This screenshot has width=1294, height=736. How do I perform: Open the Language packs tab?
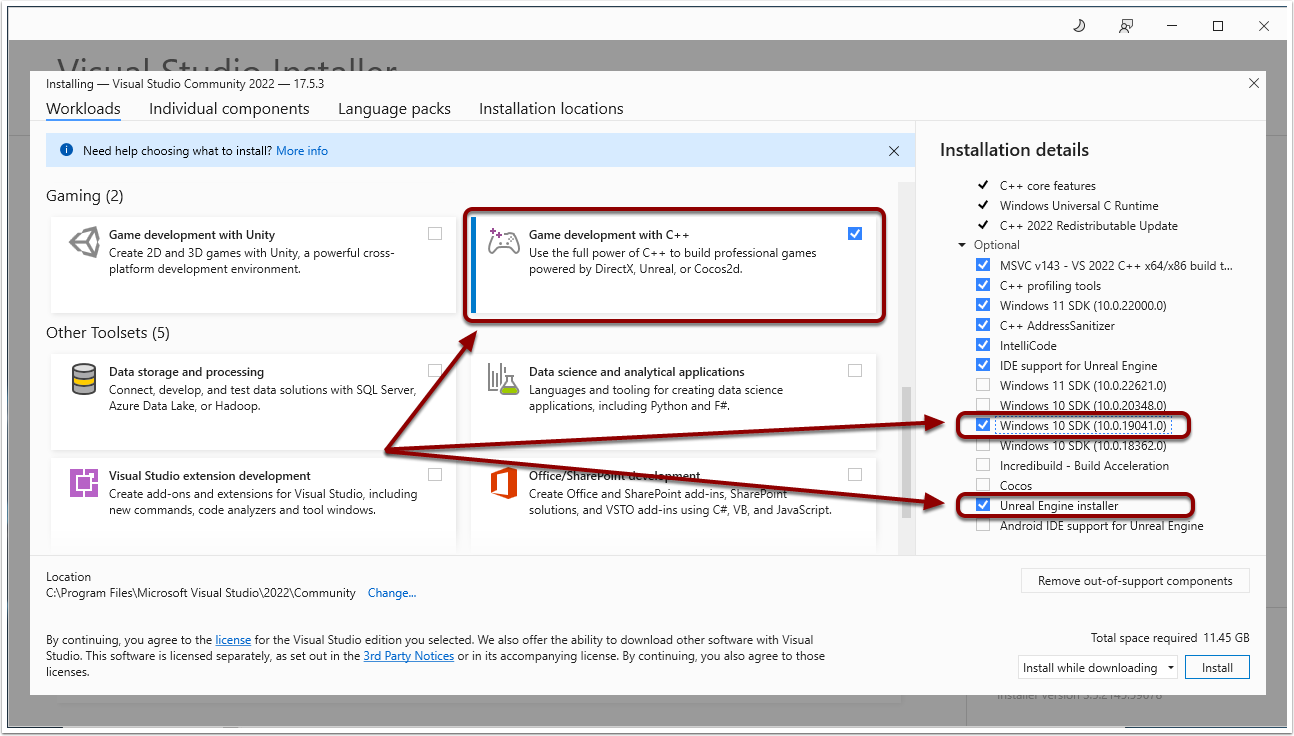(394, 108)
